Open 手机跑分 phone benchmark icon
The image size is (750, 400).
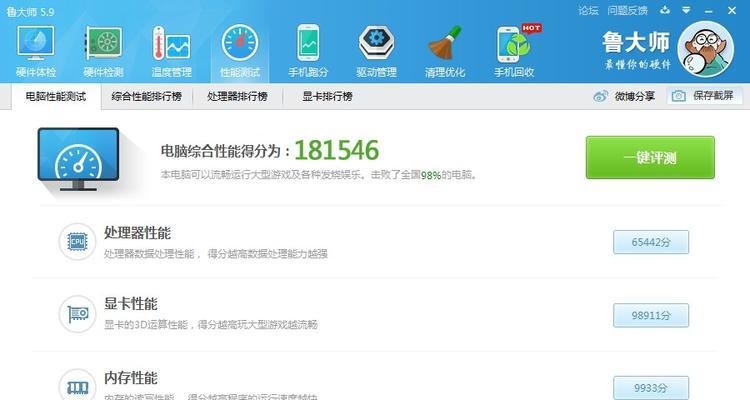309,43
